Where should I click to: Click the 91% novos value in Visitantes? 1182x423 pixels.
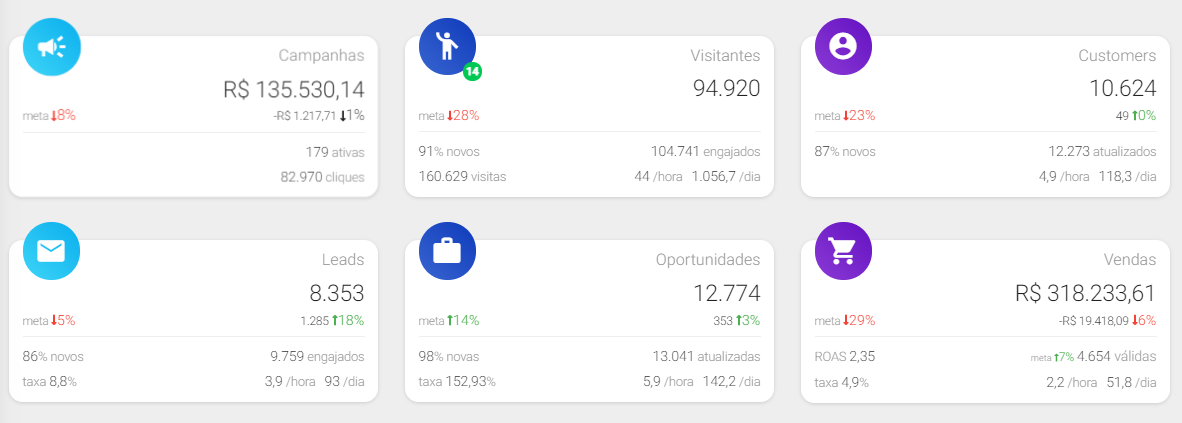pos(449,152)
